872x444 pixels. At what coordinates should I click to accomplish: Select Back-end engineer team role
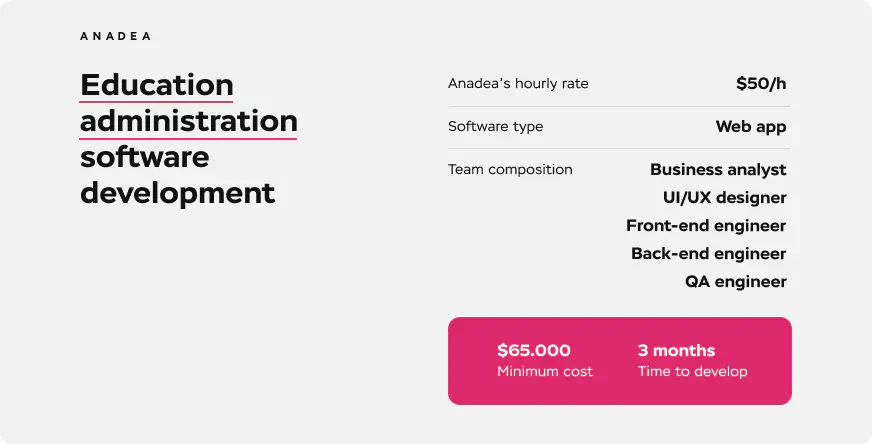tap(708, 254)
